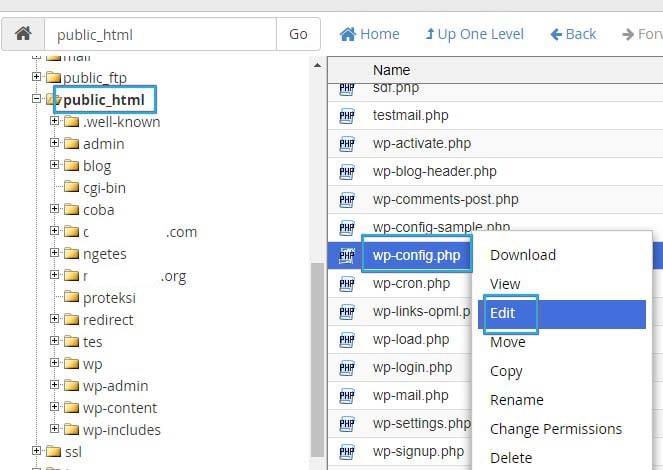Click the PHP icon of wp-load.php
663x470 pixels.
point(347,340)
